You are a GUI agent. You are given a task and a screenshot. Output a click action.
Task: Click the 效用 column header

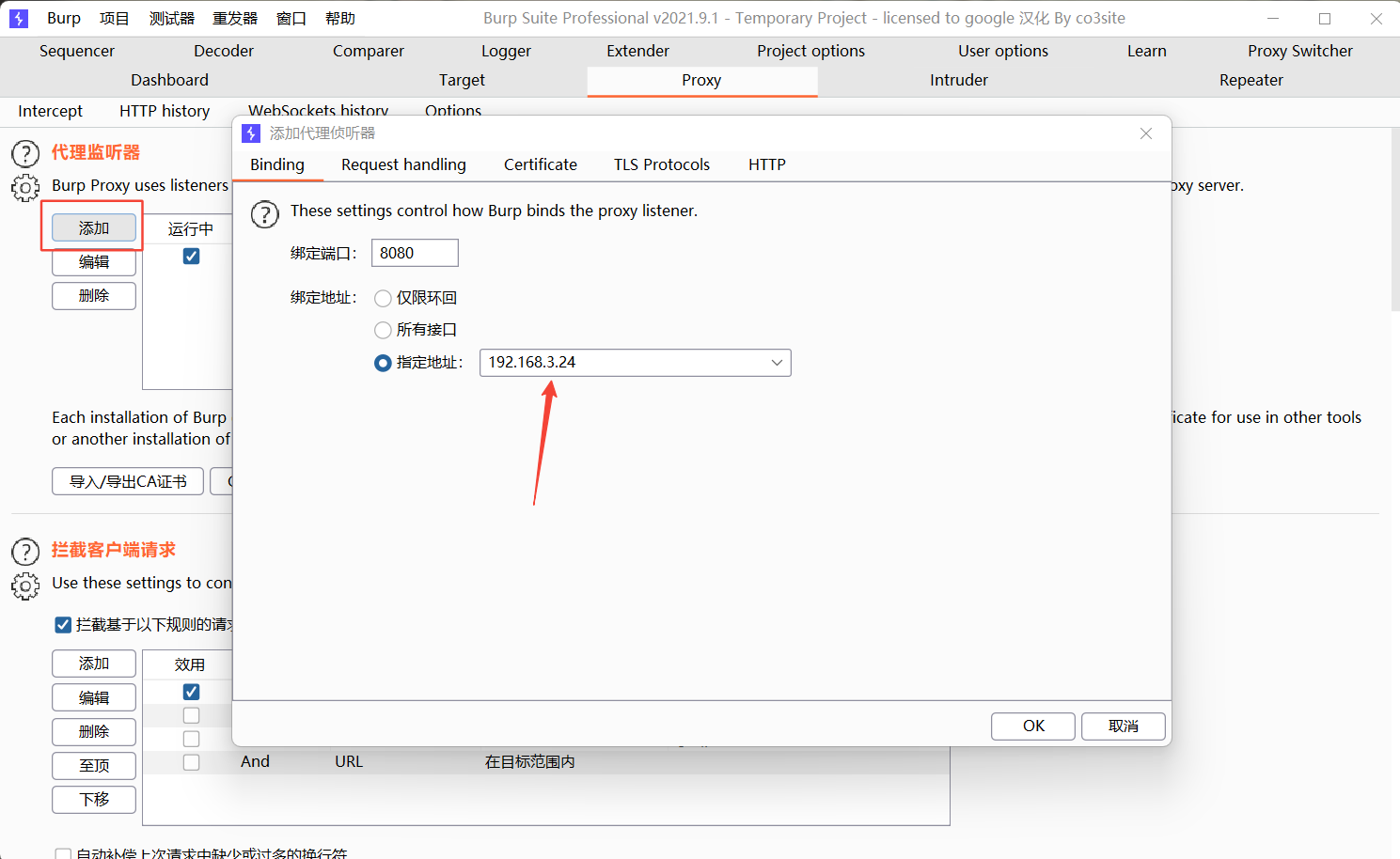(x=189, y=664)
